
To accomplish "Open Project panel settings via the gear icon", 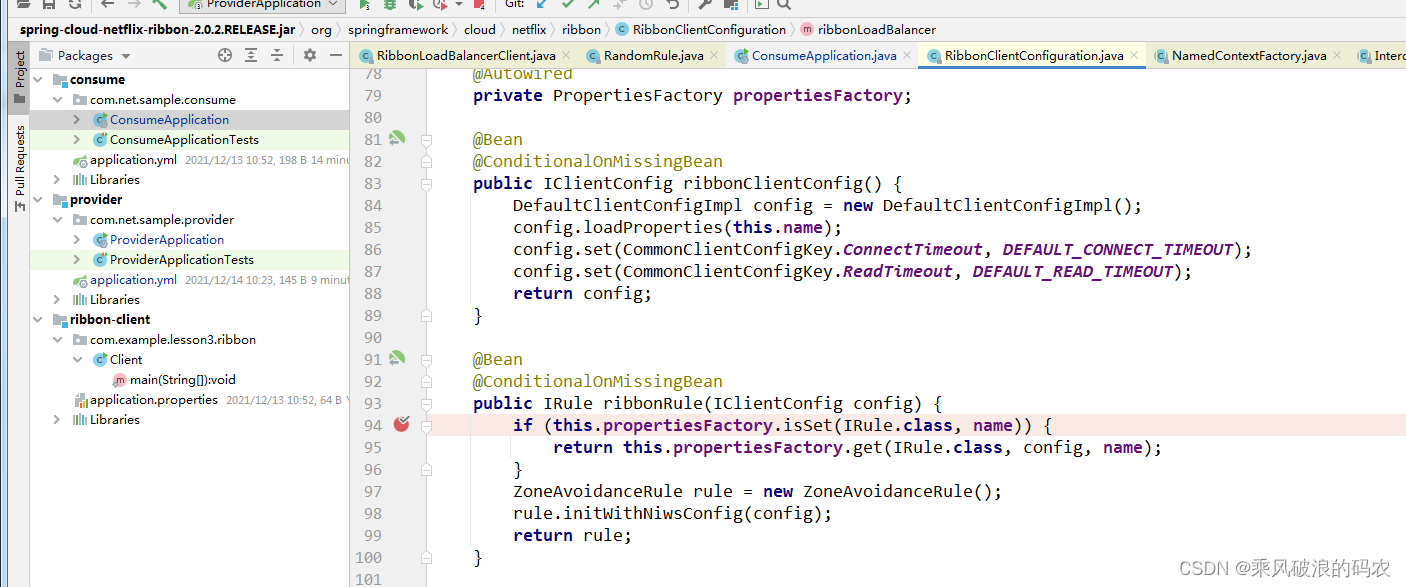I will pos(309,55).
